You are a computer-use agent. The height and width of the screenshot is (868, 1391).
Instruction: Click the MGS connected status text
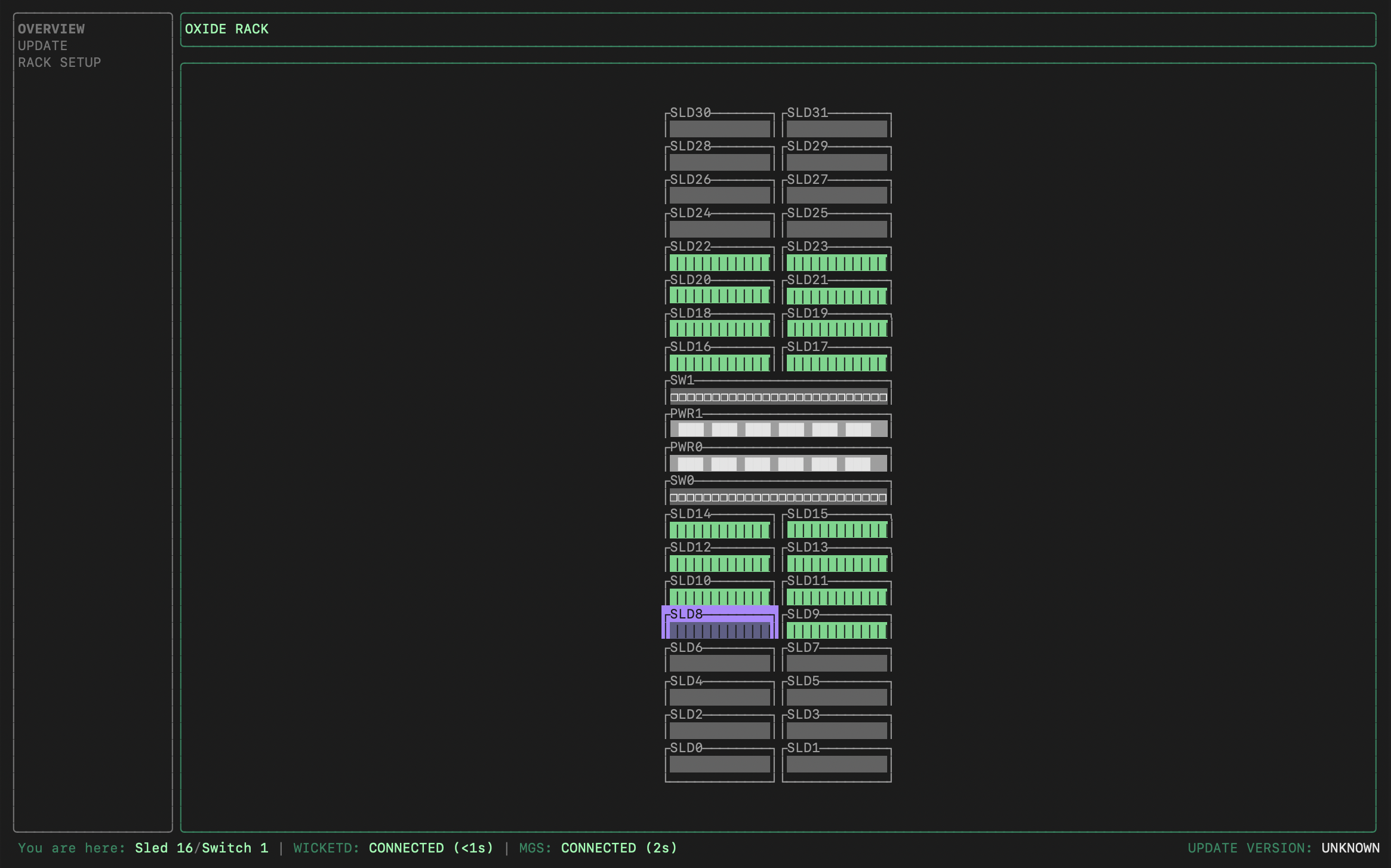tap(618, 848)
